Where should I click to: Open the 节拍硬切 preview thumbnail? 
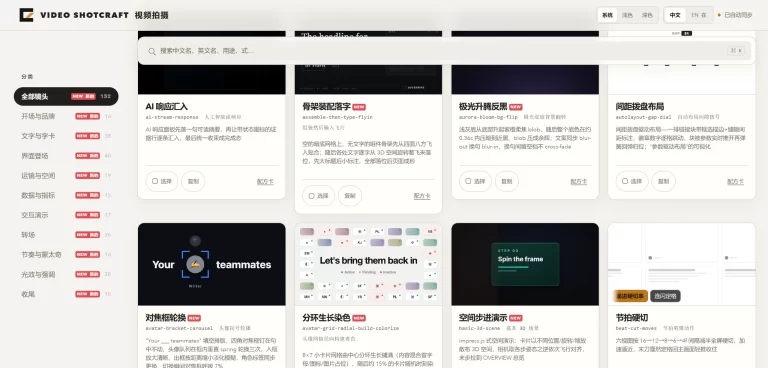(682, 264)
